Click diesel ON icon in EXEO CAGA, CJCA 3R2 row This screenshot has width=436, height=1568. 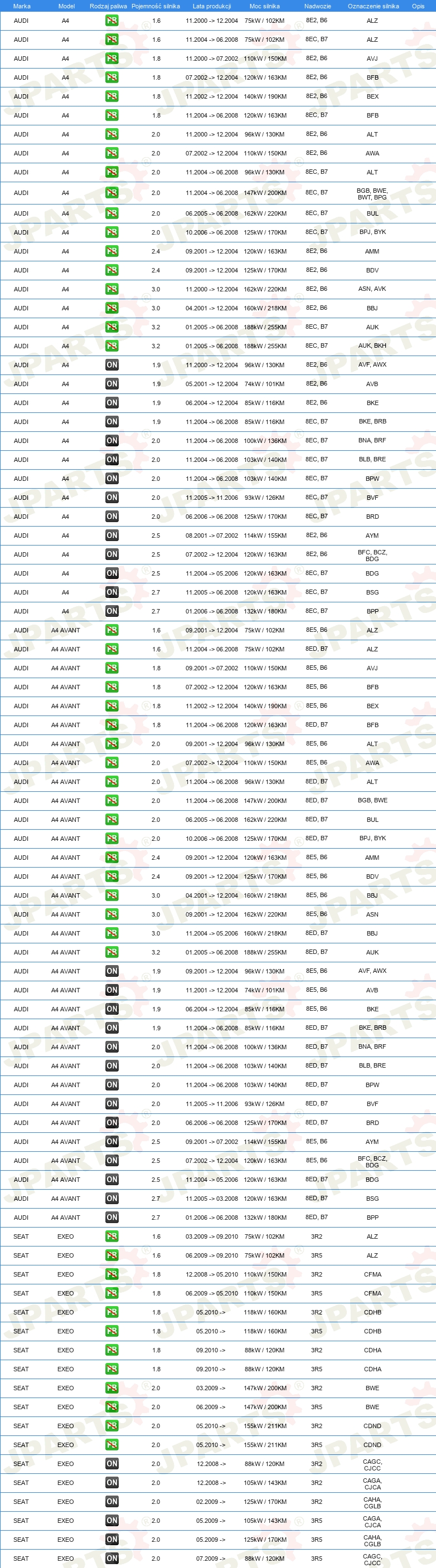112,1483
